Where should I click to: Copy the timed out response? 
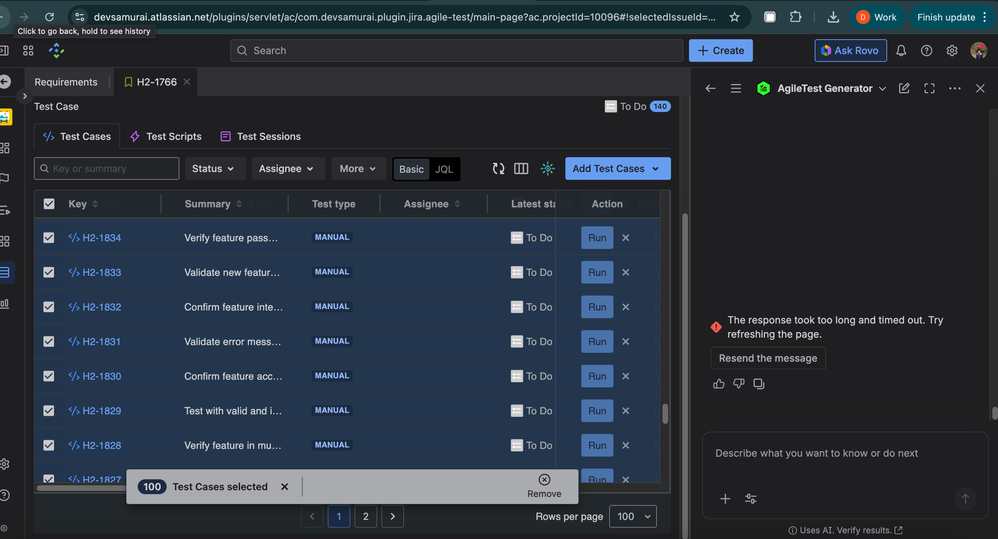click(759, 384)
